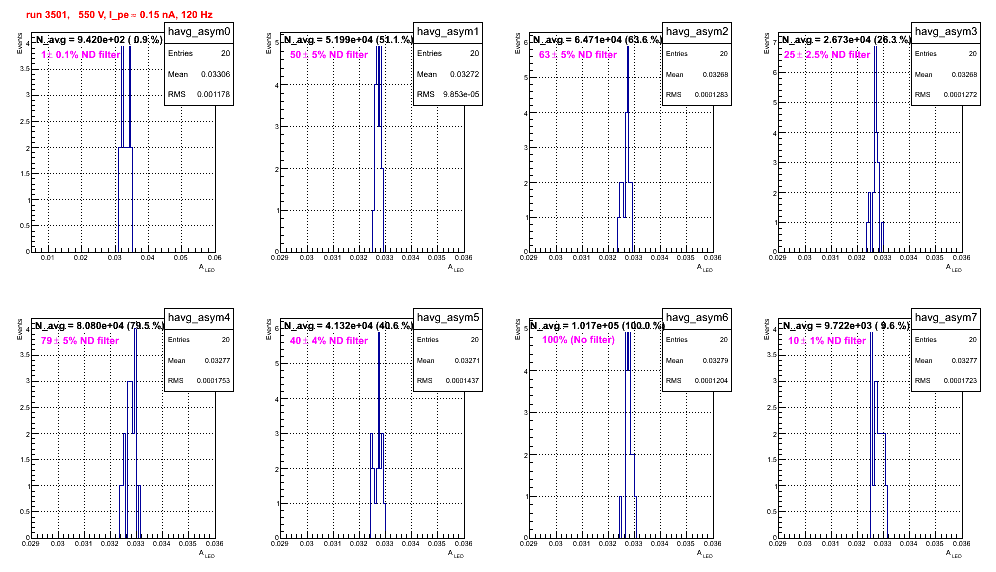Image resolution: width=996 pixels, height=572 pixels.
Task: Click the N_avg = 9.420e+02 label
Action: 98,39
